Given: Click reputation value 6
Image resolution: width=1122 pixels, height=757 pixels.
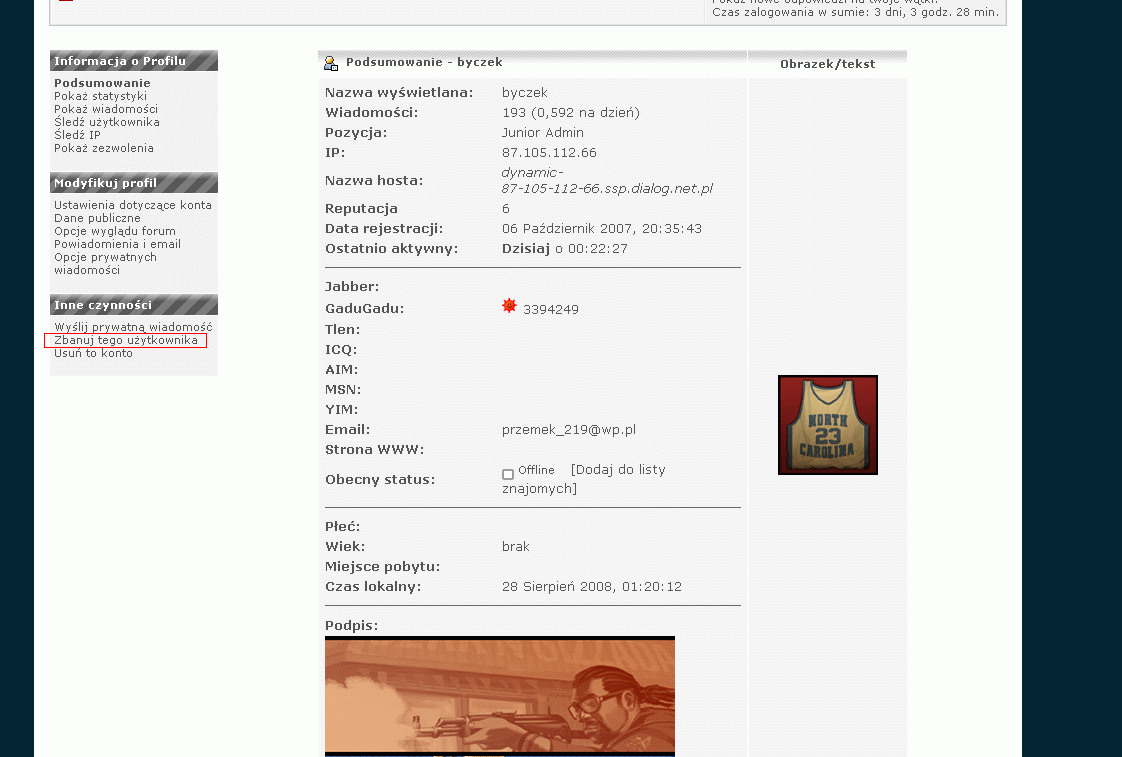Looking at the screenshot, I should pyautogui.click(x=506, y=208).
